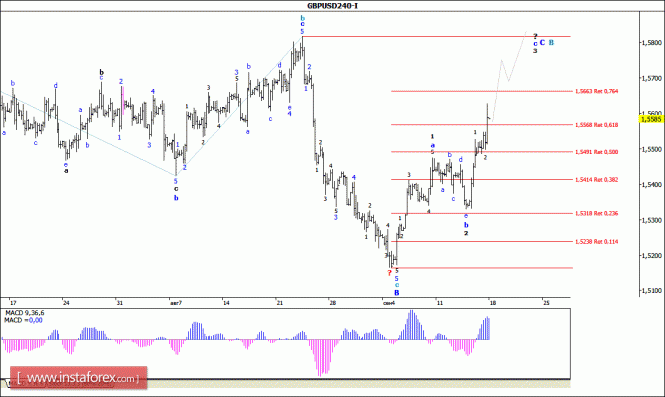Select the MACD =0,00 value readout
This screenshot has width=665, height=397.
coord(23,320)
